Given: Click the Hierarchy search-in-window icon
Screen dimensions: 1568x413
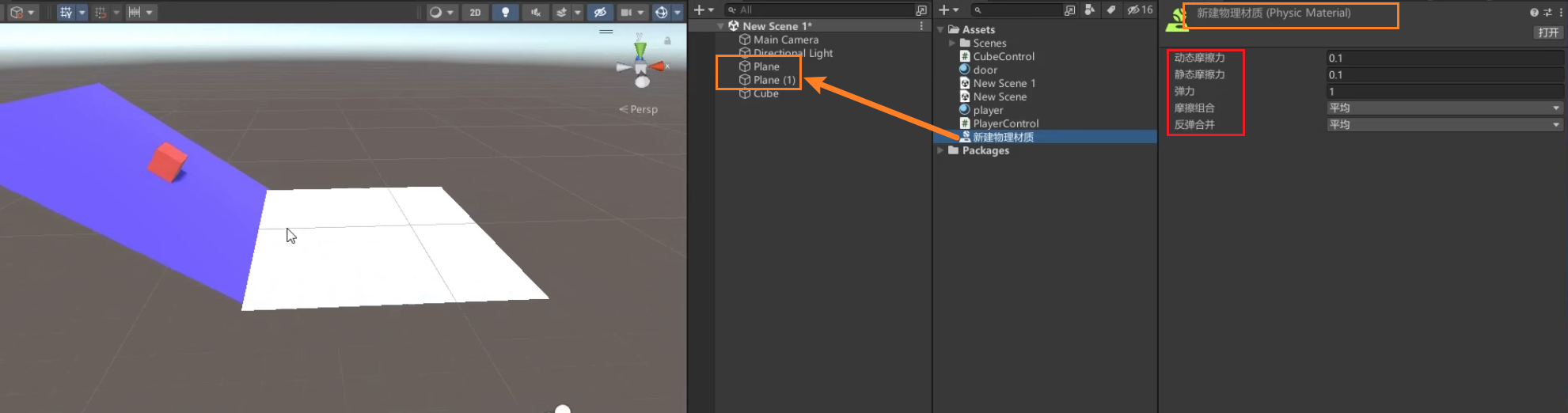Looking at the screenshot, I should tap(921, 9).
